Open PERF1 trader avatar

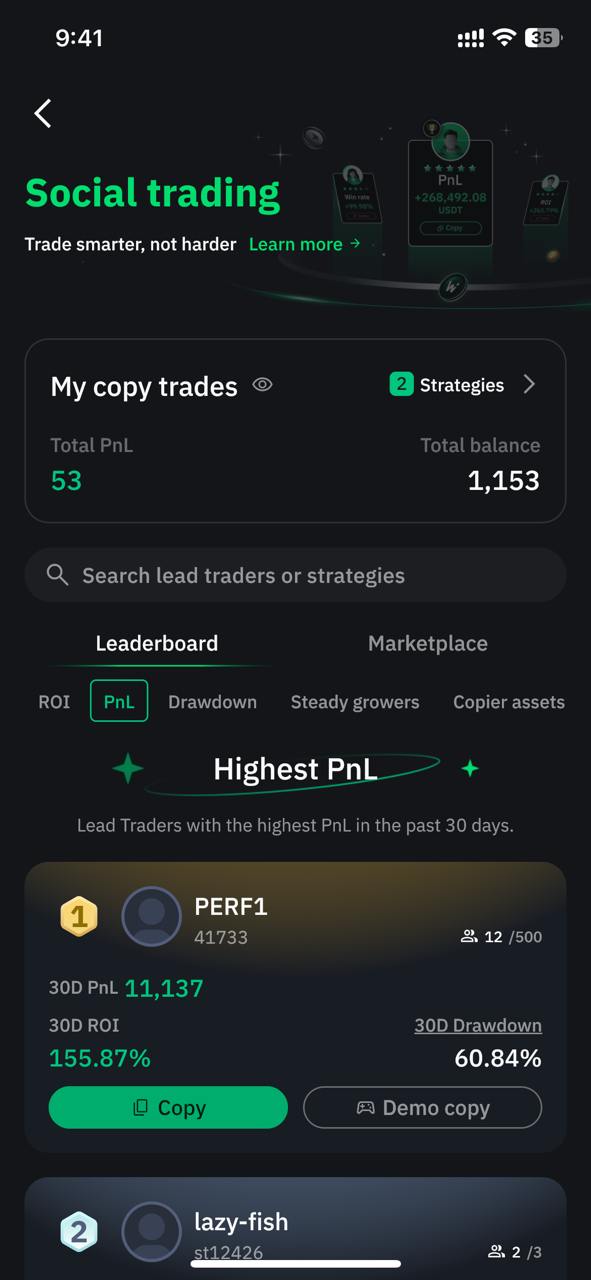[x=151, y=916]
